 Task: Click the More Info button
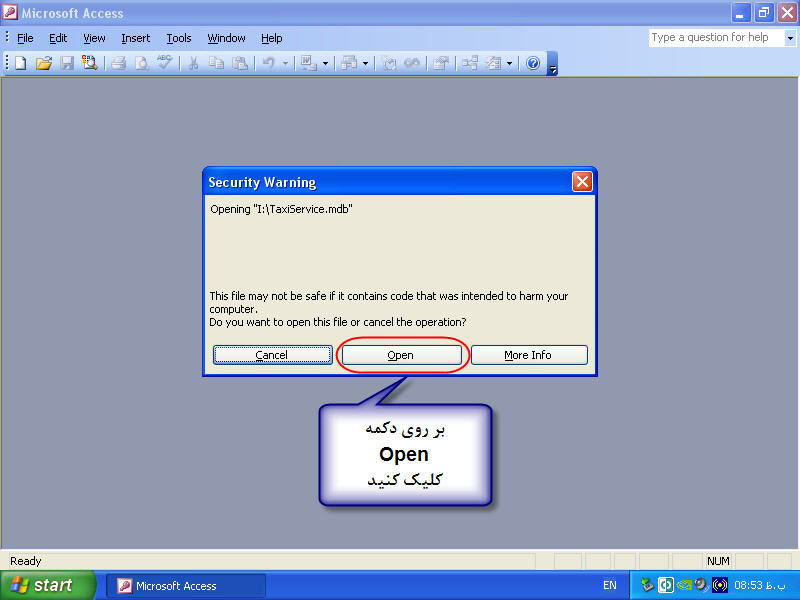(x=528, y=355)
